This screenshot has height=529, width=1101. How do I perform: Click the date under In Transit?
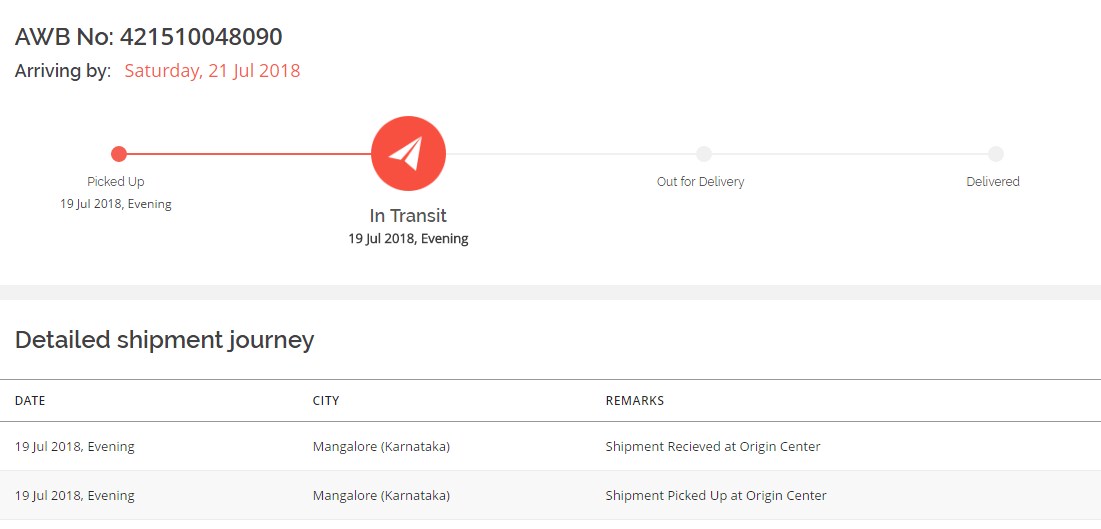click(408, 238)
